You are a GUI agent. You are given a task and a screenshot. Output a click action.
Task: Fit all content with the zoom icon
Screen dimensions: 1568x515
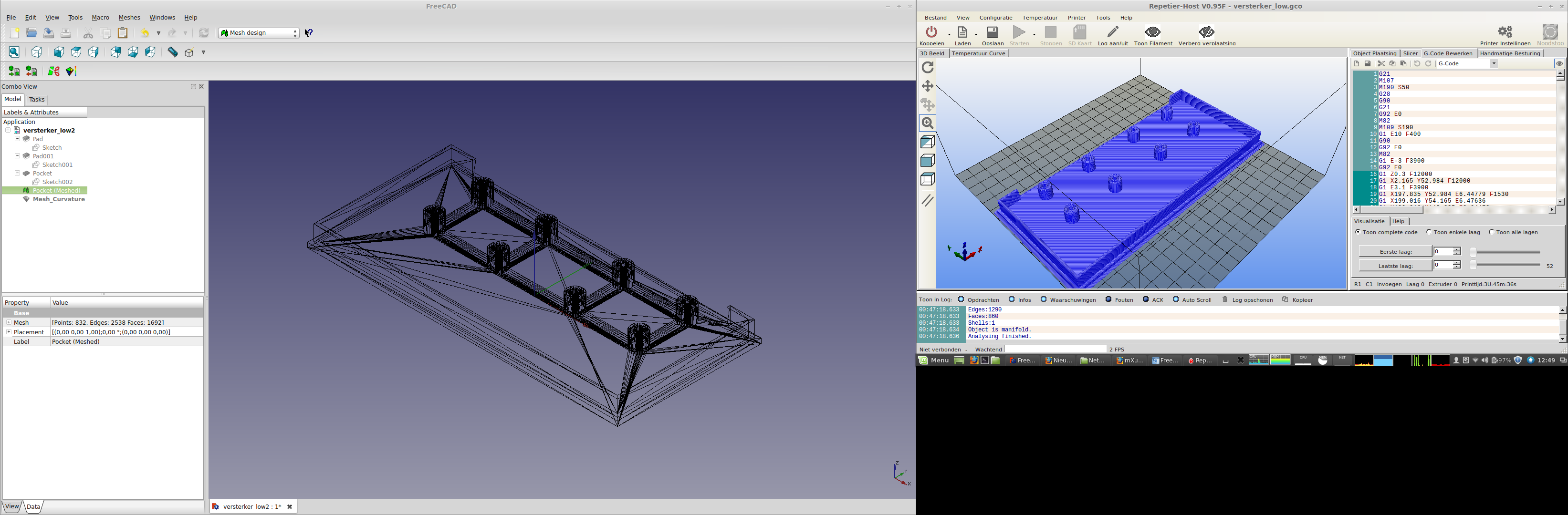tap(14, 52)
